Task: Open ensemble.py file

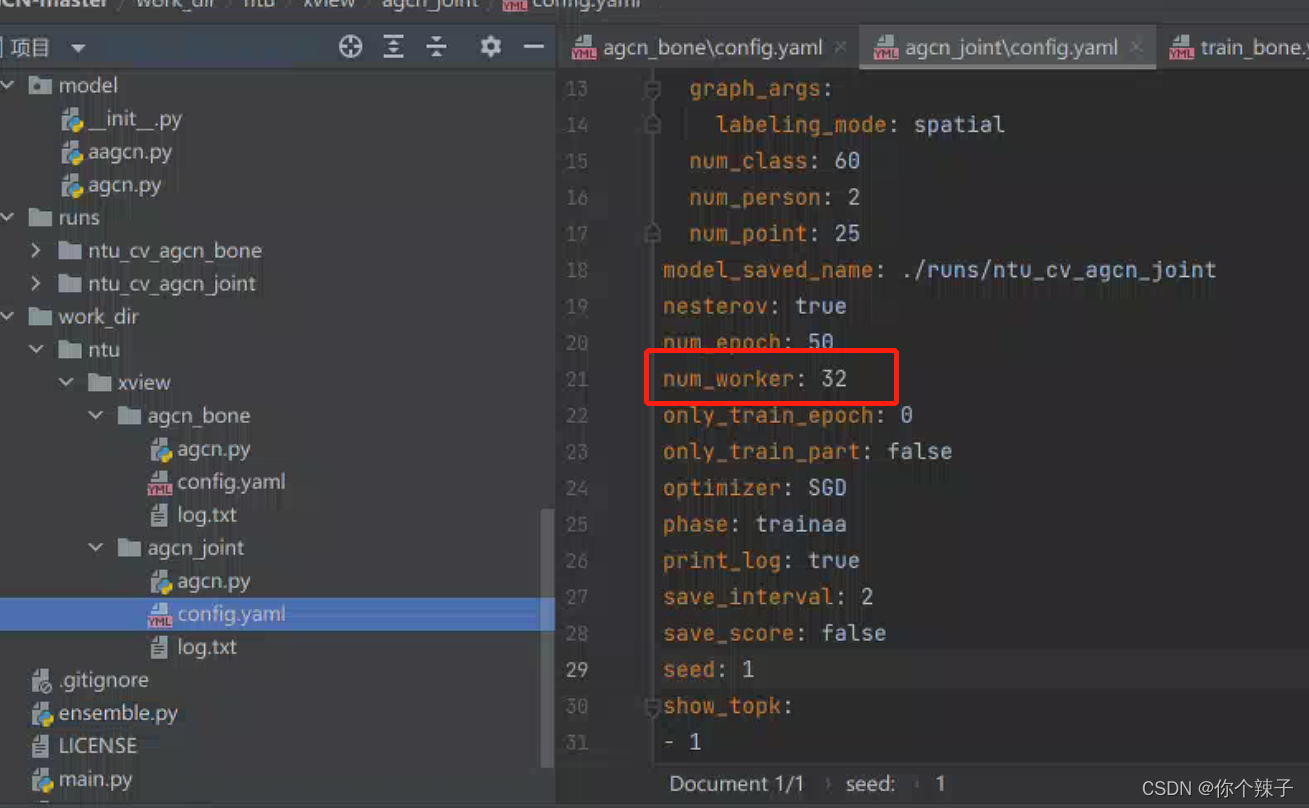Action: (x=104, y=713)
